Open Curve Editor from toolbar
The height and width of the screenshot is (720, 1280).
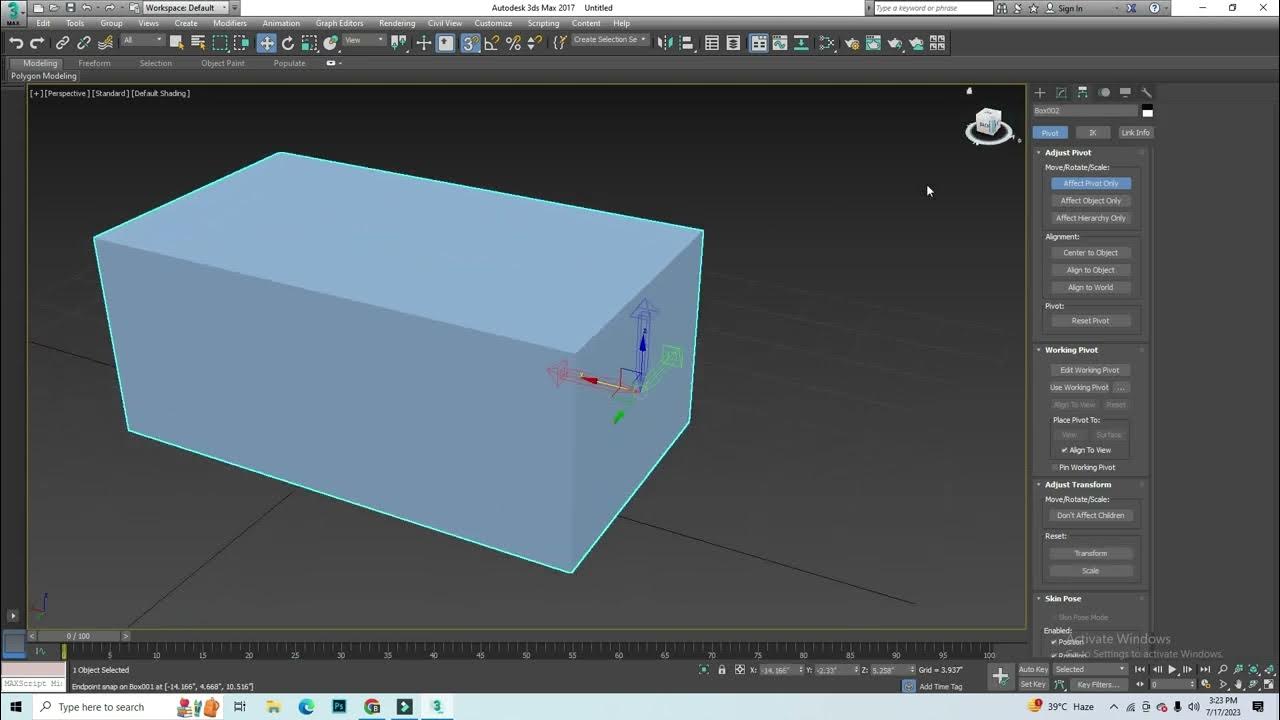779,43
